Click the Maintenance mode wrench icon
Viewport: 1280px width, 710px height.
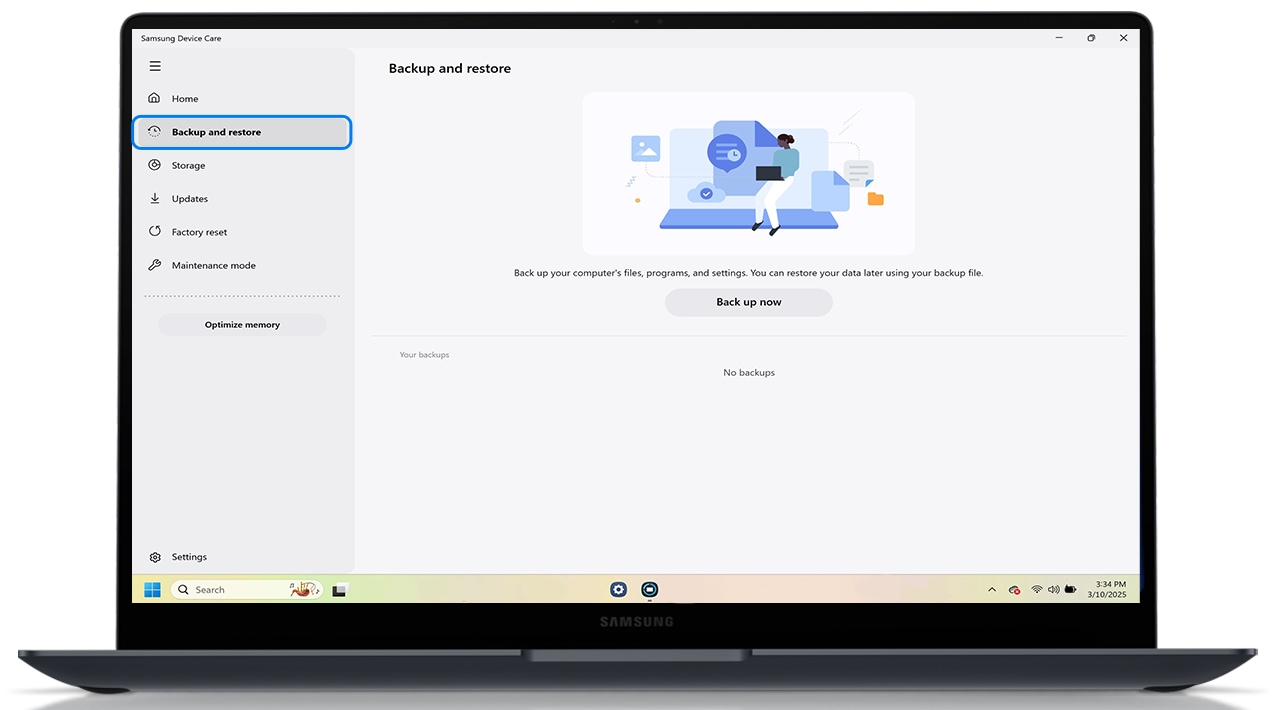click(x=154, y=265)
